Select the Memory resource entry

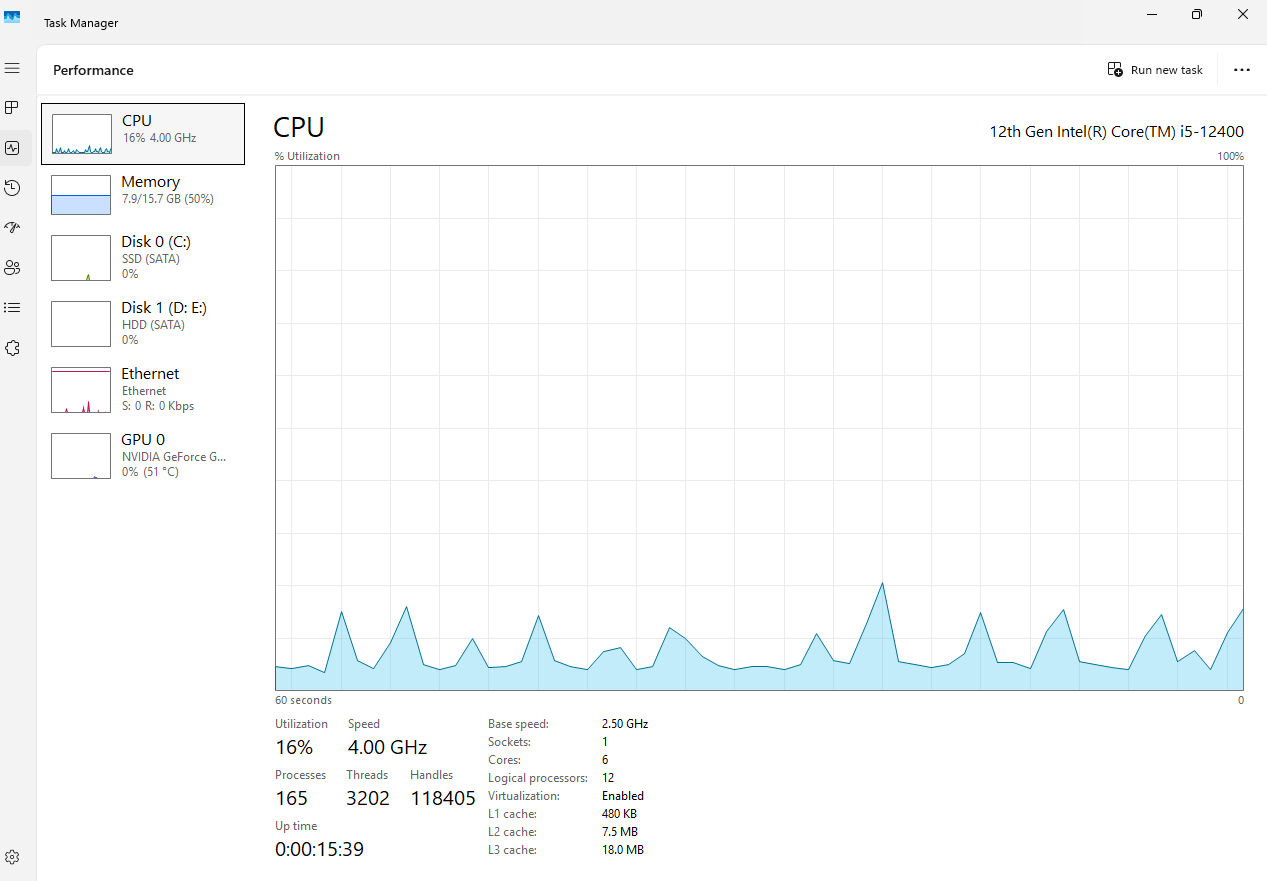coord(143,195)
